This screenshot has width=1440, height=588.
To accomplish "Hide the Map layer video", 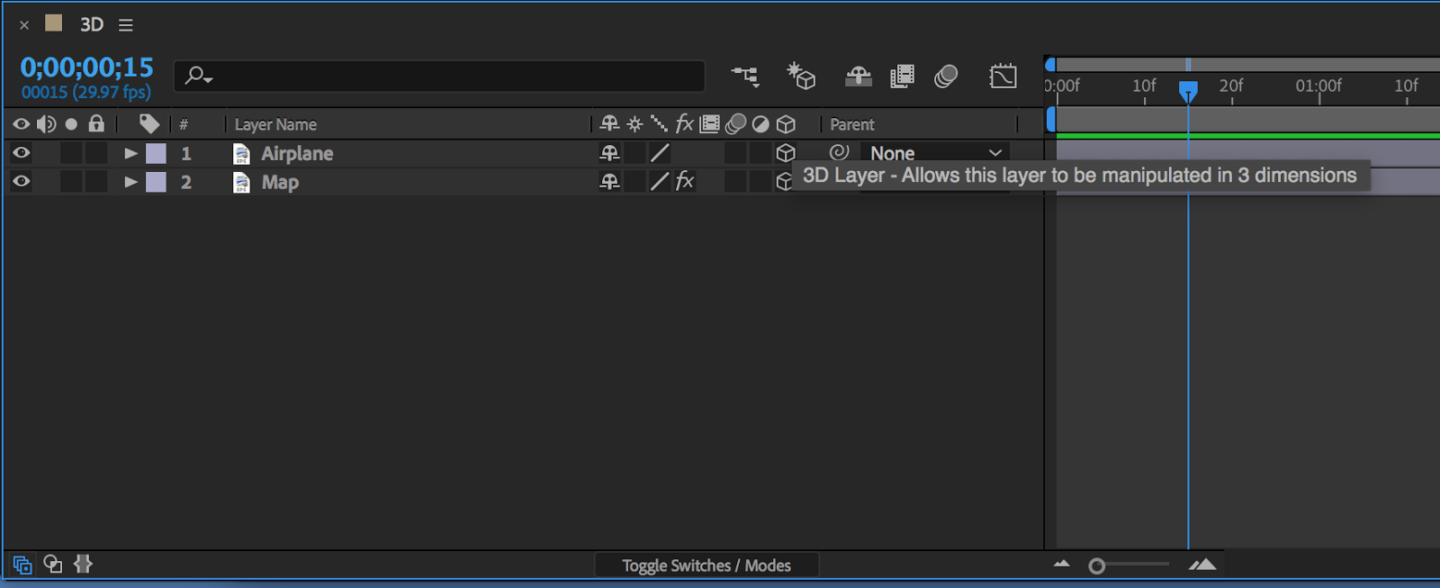I will point(21,182).
